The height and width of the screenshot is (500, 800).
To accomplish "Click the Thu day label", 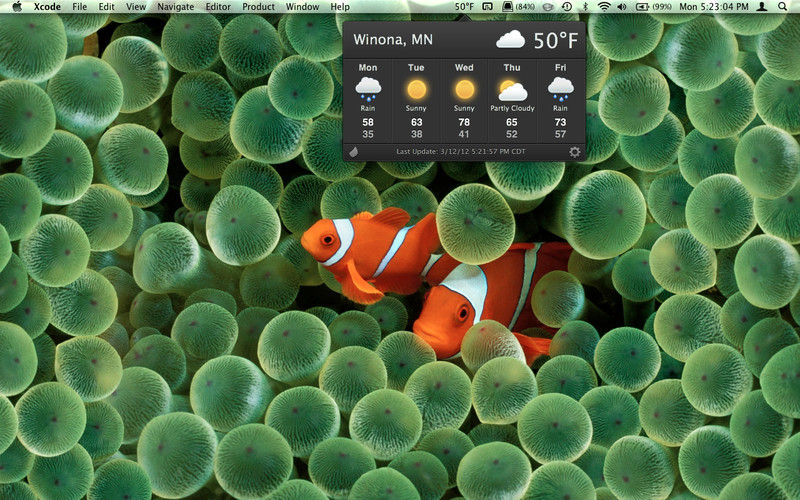I will click(x=512, y=67).
